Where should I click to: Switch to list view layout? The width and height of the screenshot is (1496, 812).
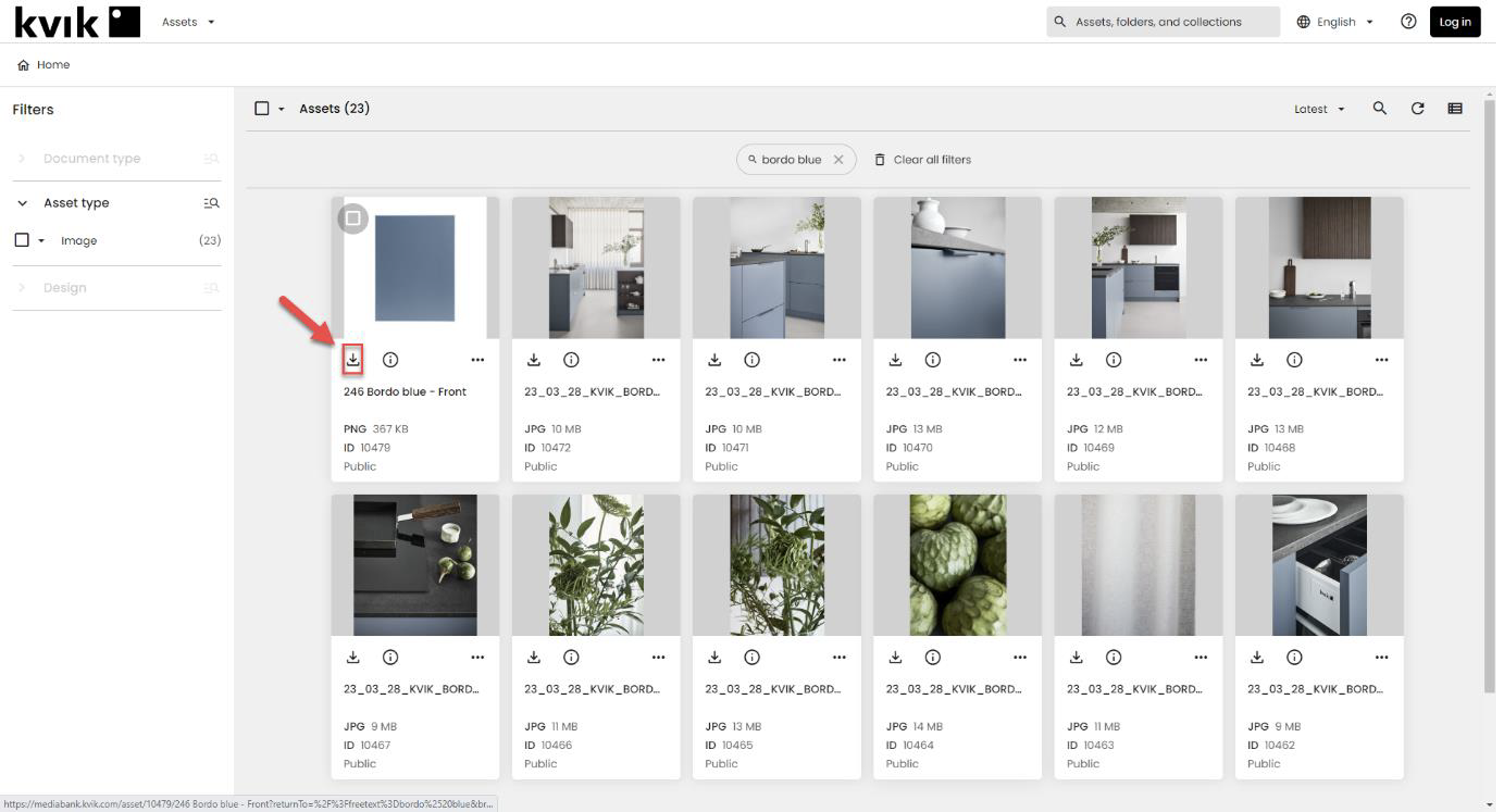pyautogui.click(x=1455, y=109)
